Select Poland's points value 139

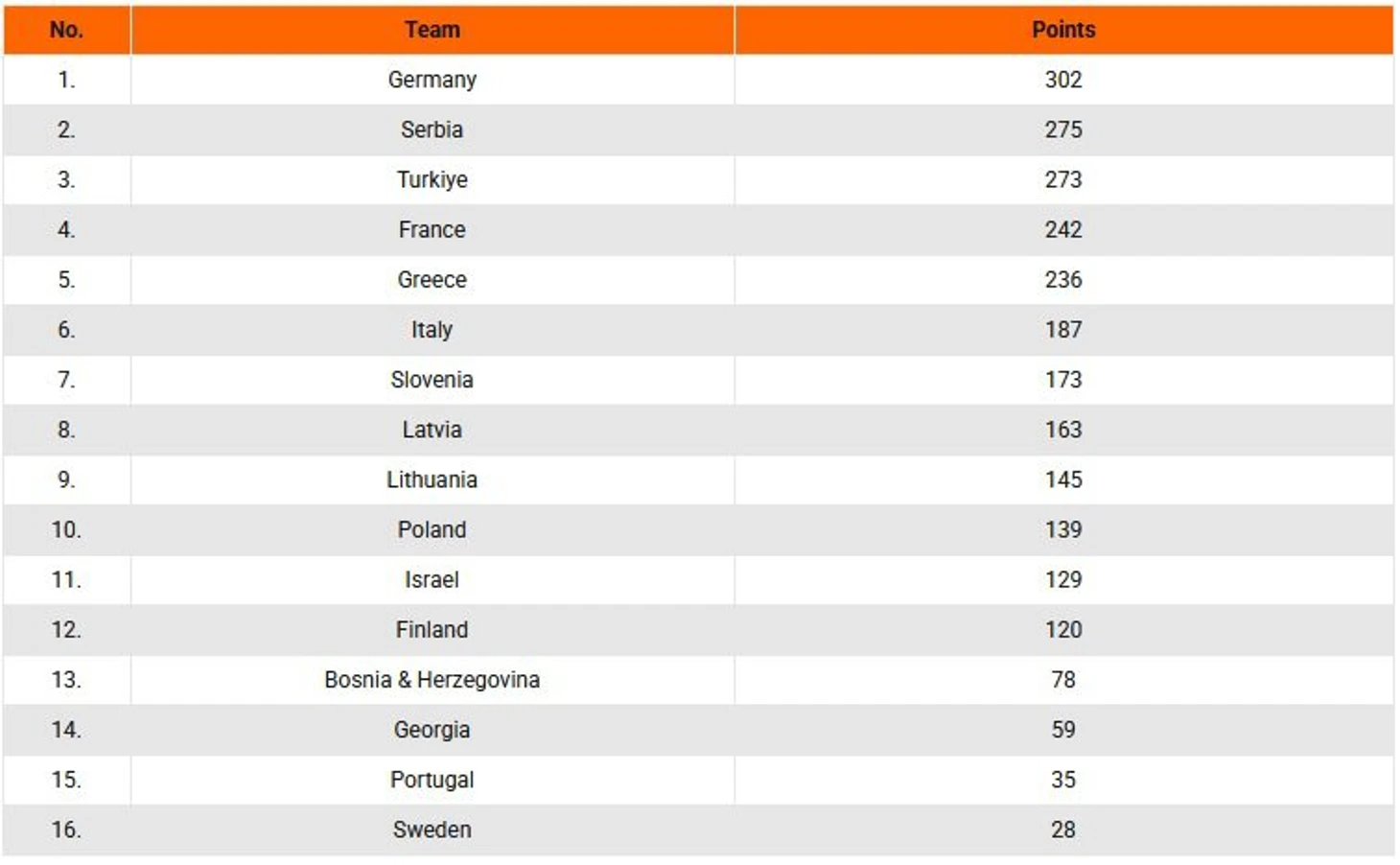(1063, 529)
